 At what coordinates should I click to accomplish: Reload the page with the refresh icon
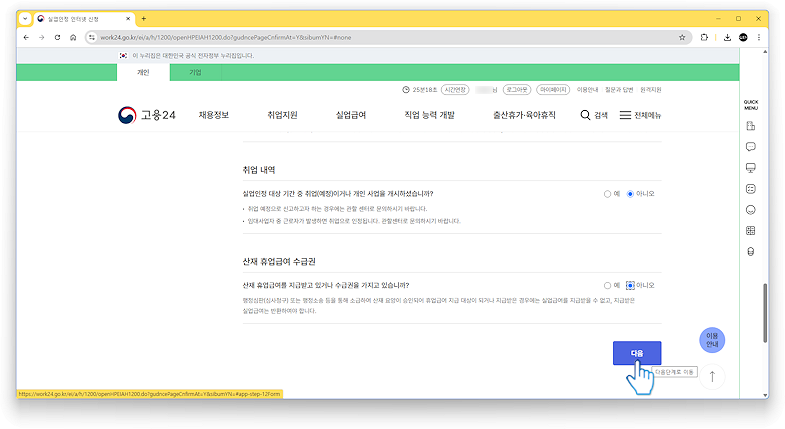(x=58, y=38)
